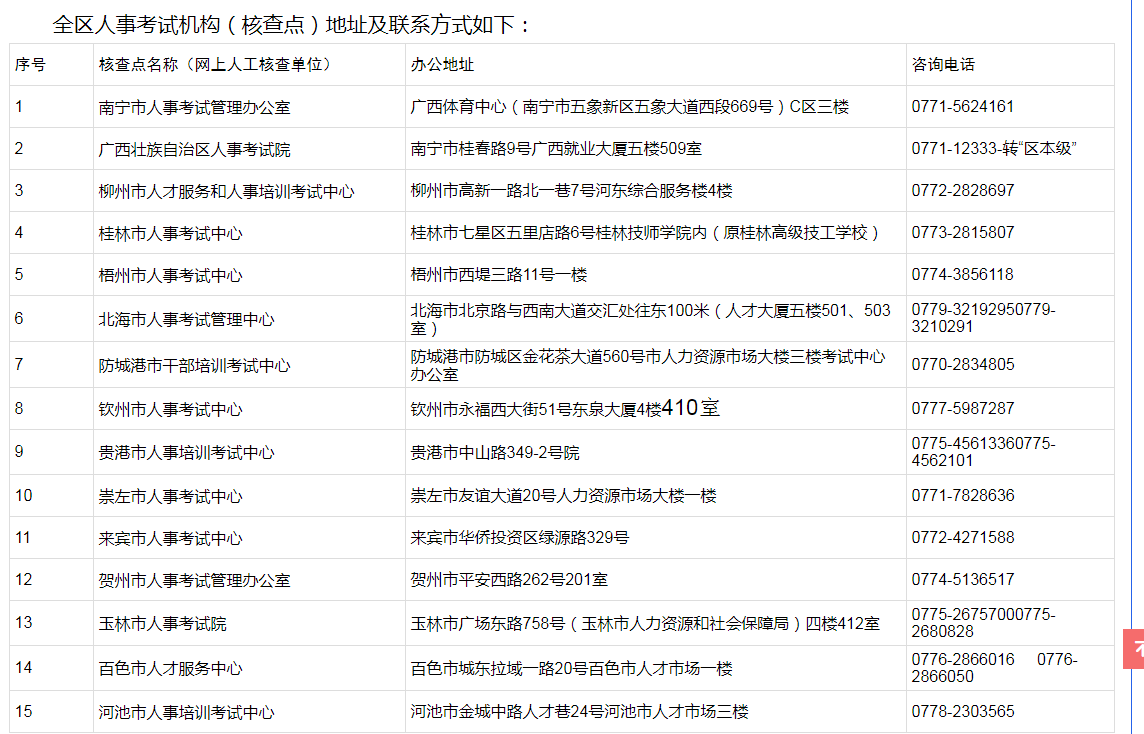Click the red back-to-top button at right edge
This screenshot has width=1144, height=734.
pyautogui.click(x=1134, y=649)
